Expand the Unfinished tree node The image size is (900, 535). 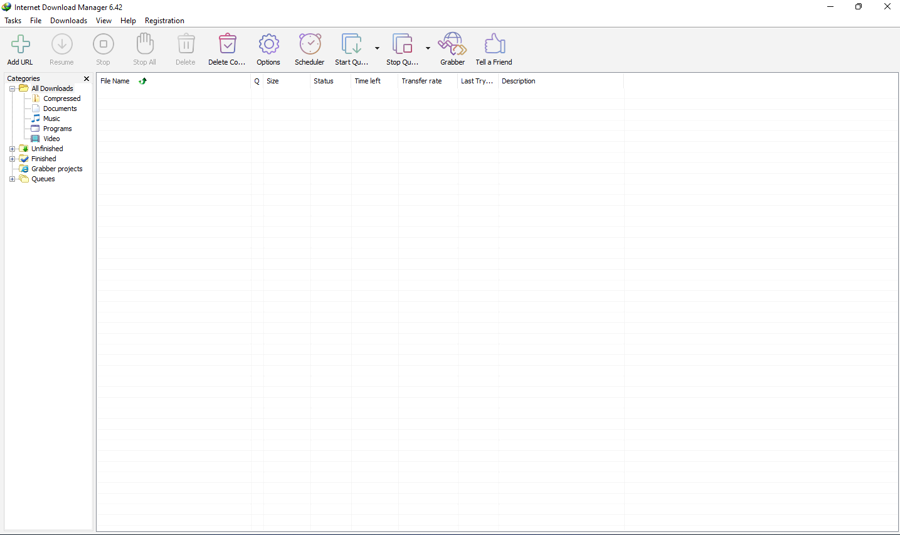[12, 149]
